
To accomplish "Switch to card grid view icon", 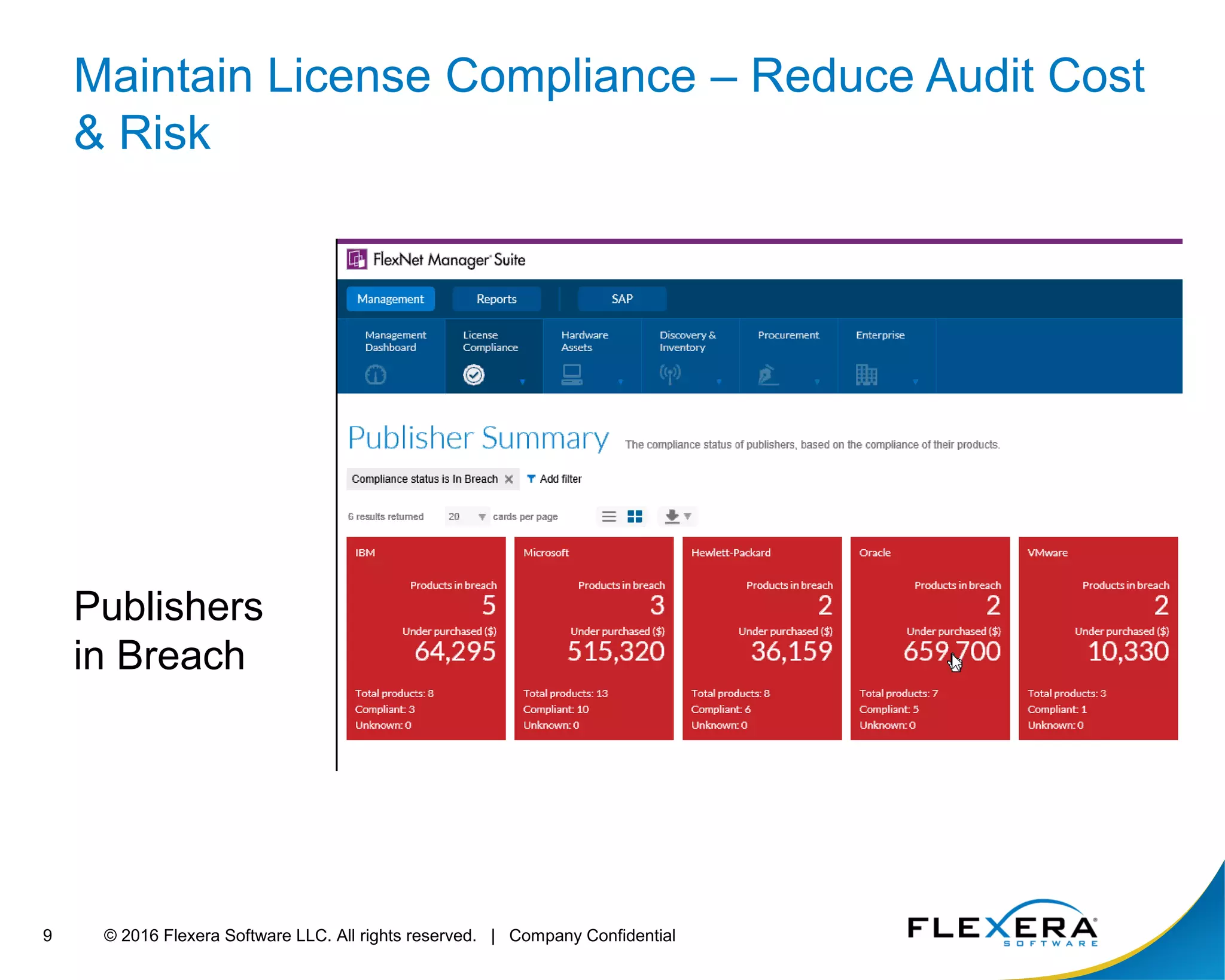I will pyautogui.click(x=635, y=516).
